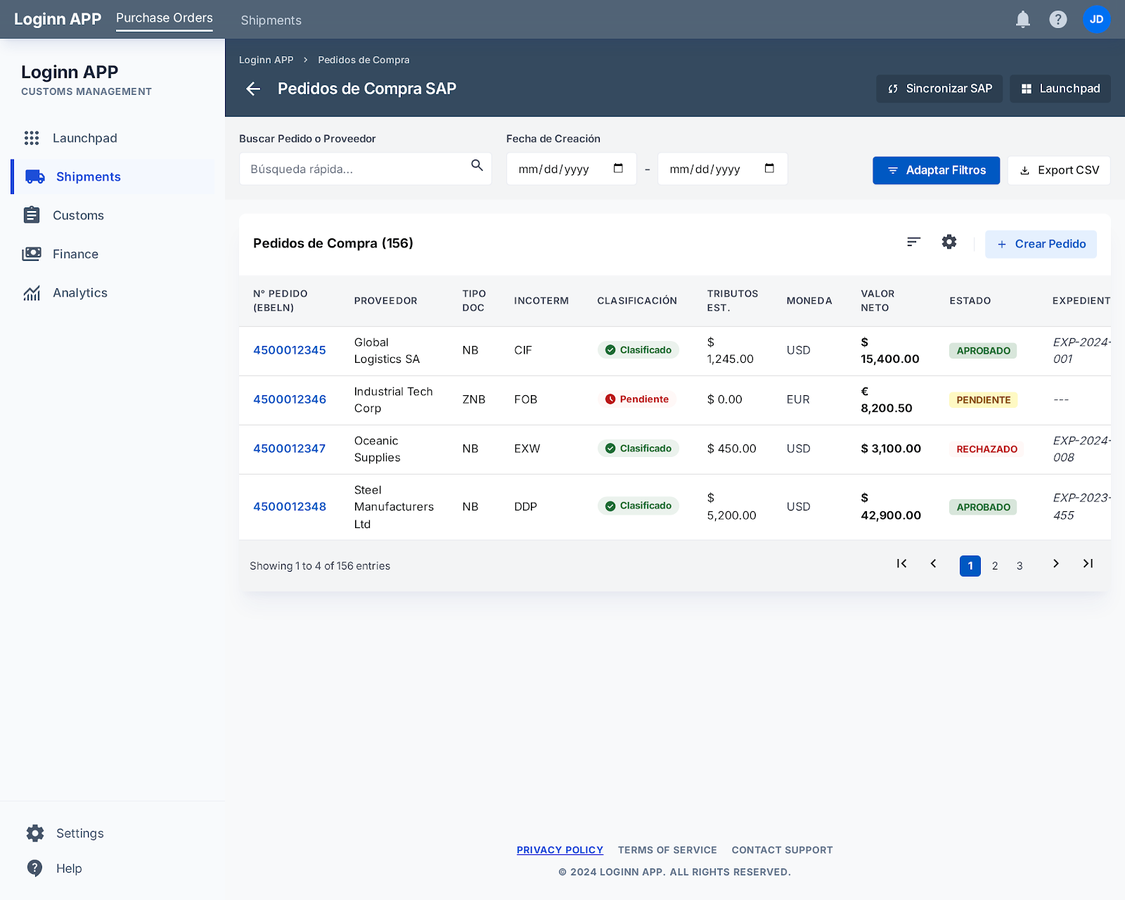Go back using the arrow next to title
Viewport: 1125px width, 900px height.
pos(252,88)
